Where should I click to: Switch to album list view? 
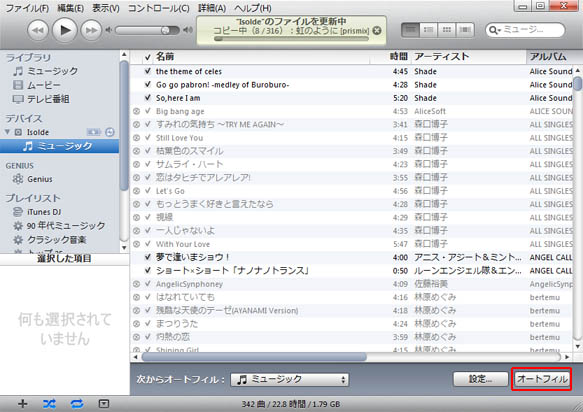pos(428,30)
